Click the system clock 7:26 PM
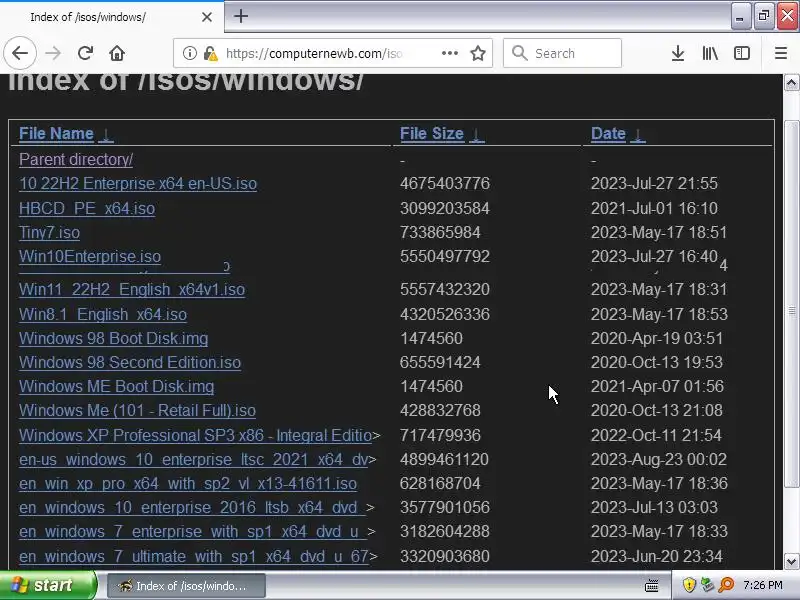 click(x=763, y=585)
